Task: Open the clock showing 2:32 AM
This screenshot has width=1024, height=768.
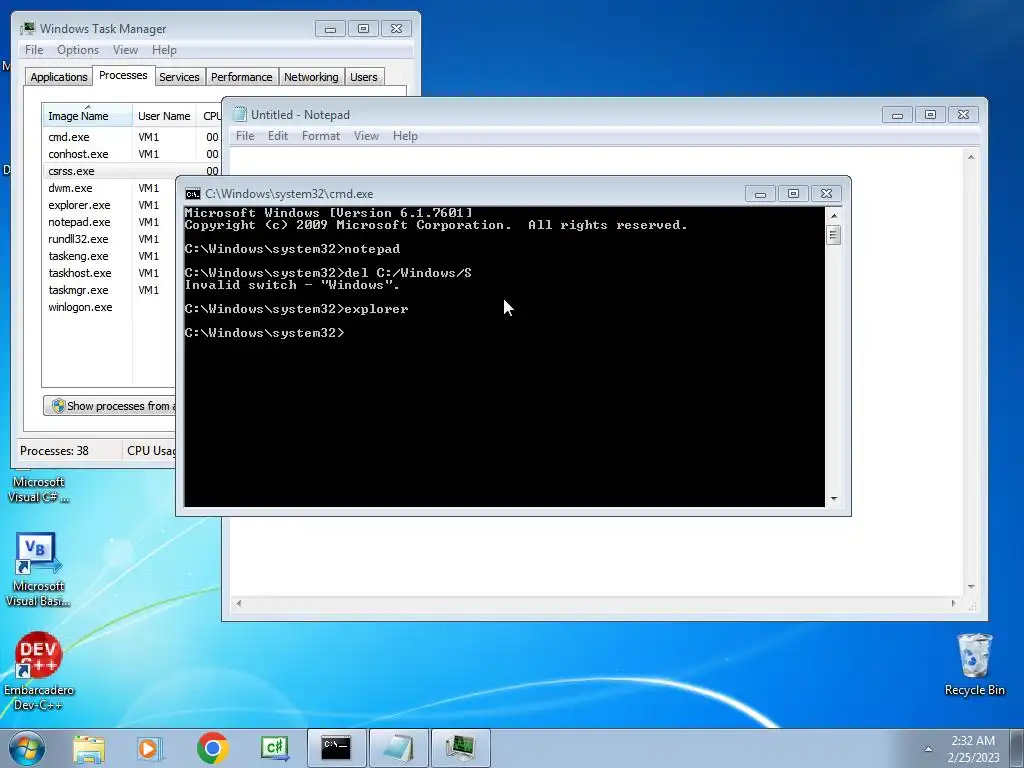Action: [973, 748]
